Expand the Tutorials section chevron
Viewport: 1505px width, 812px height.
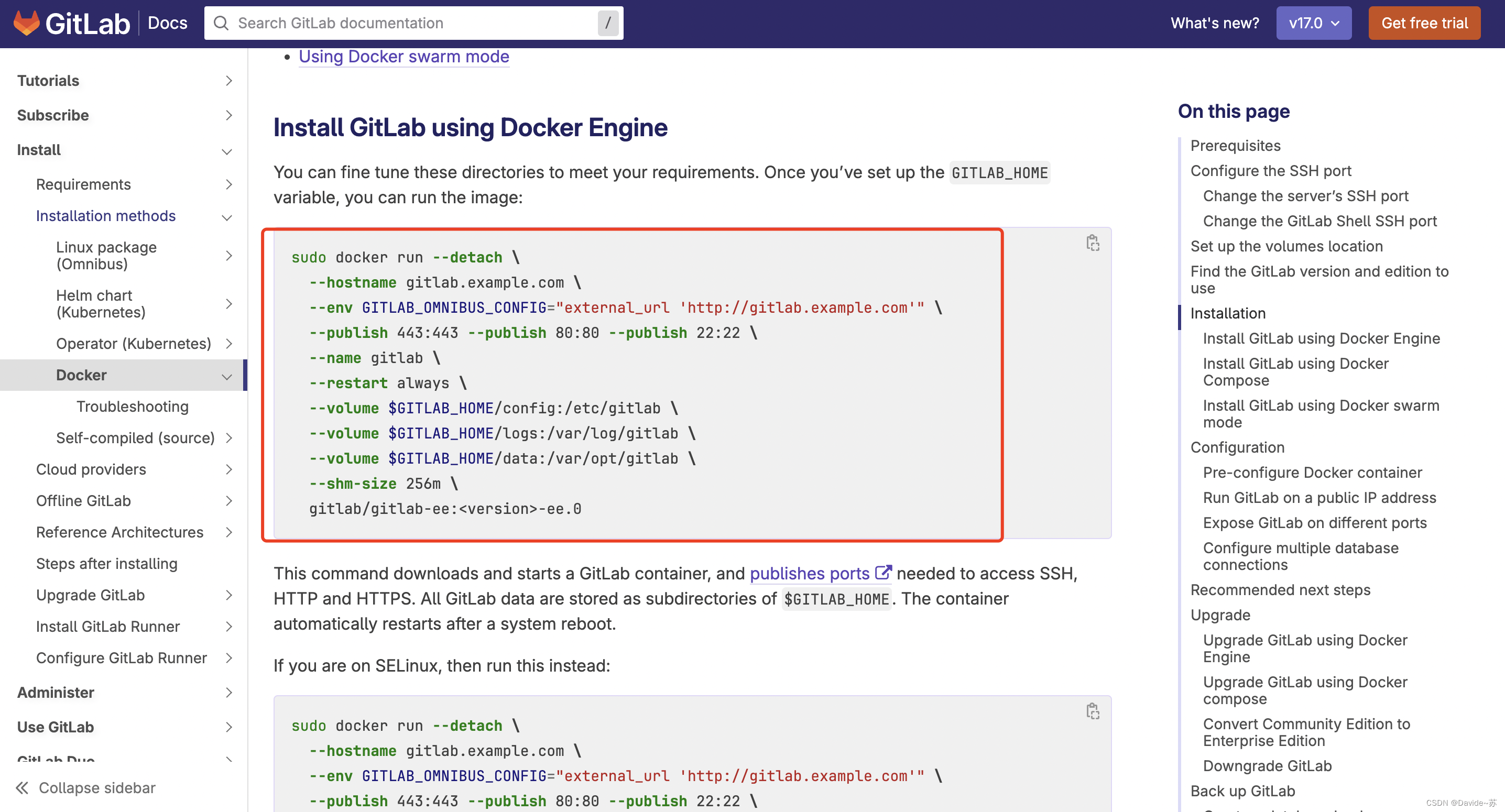[228, 81]
